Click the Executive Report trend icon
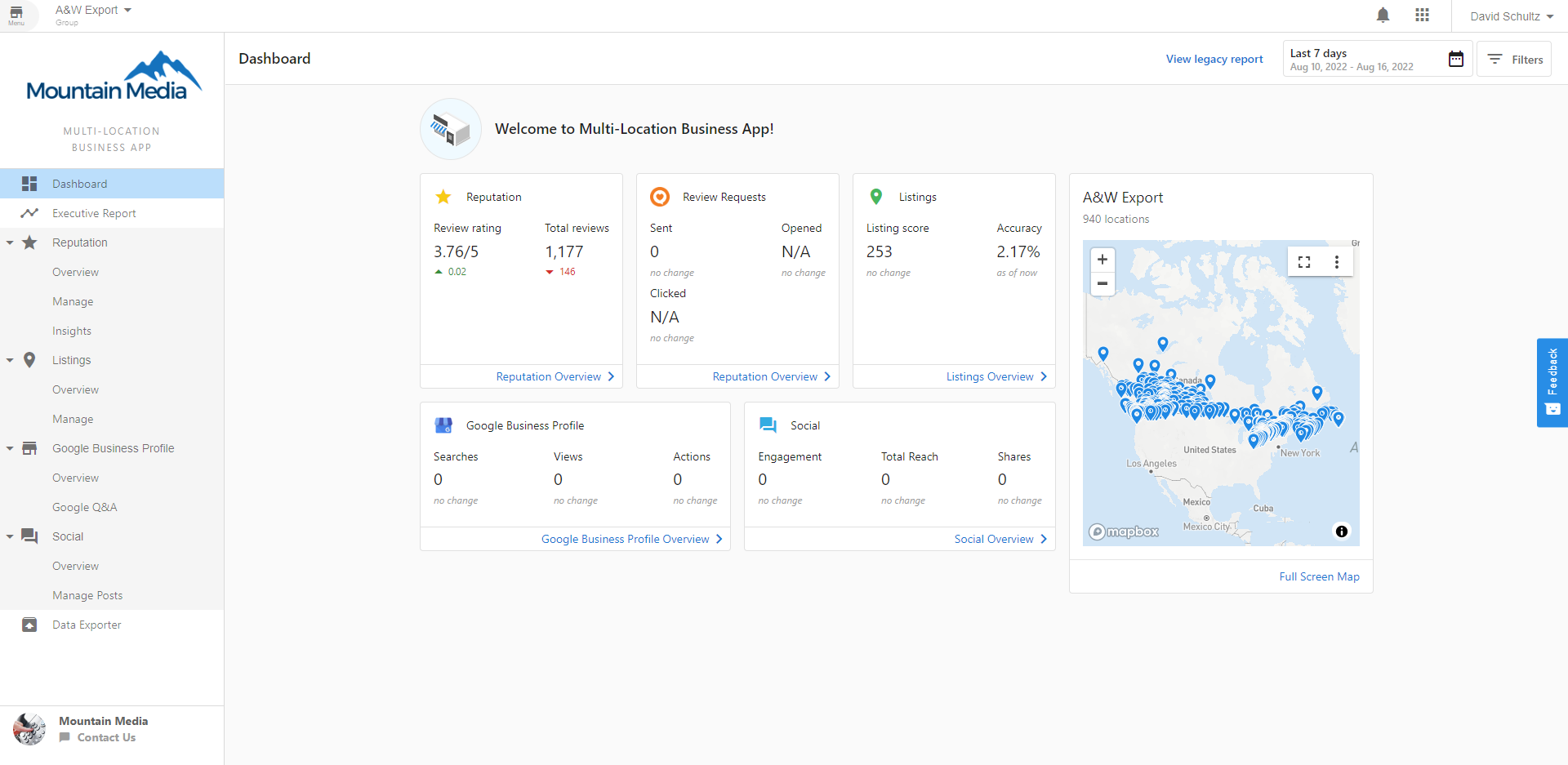The height and width of the screenshot is (765, 1568). pyautogui.click(x=29, y=213)
